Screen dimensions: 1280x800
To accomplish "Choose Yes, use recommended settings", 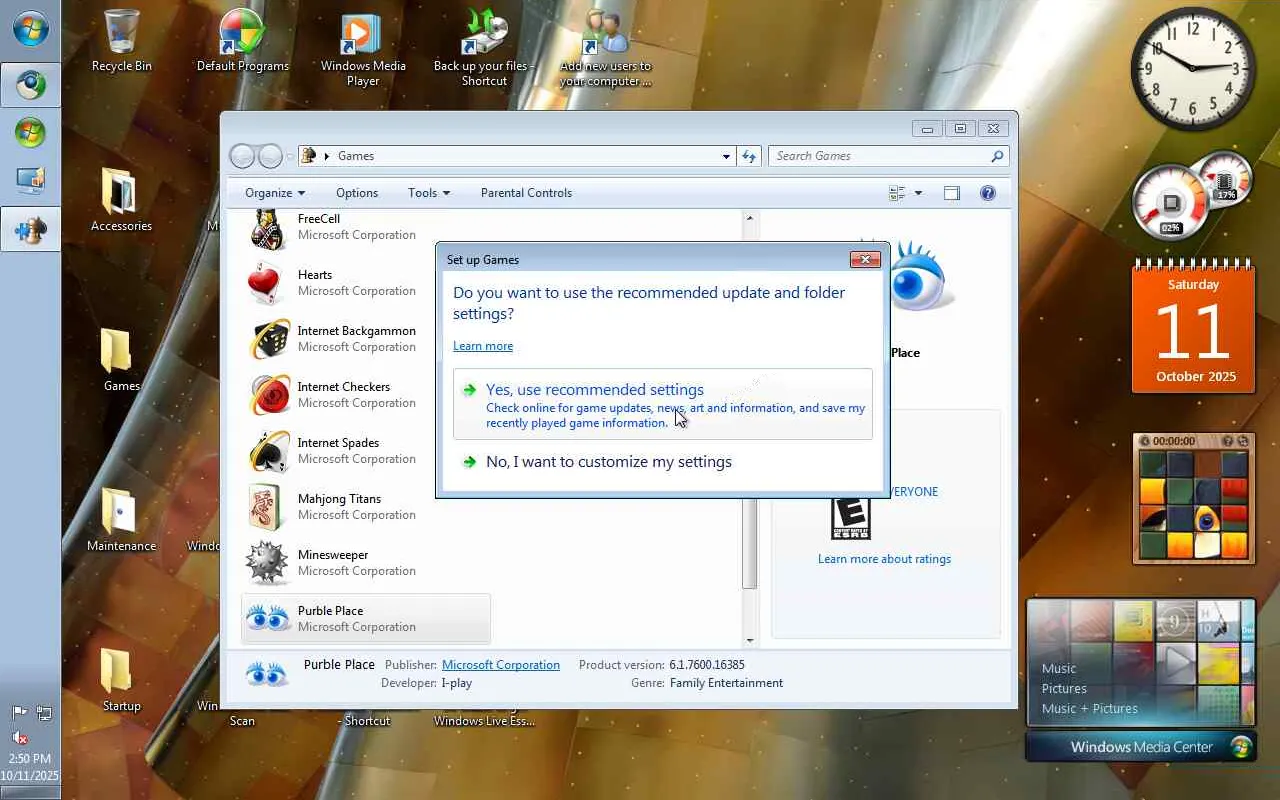I will 663,404.
